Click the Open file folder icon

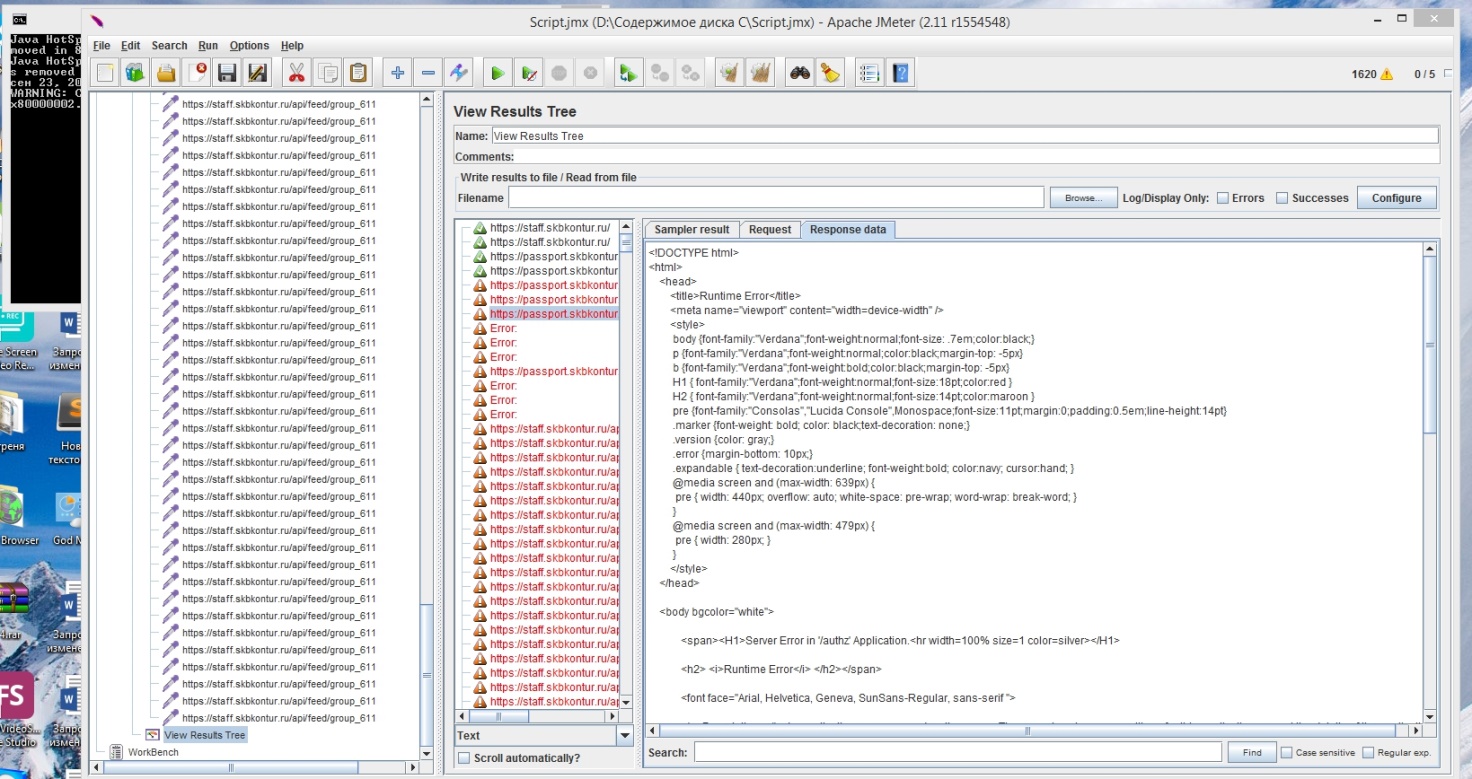166,72
